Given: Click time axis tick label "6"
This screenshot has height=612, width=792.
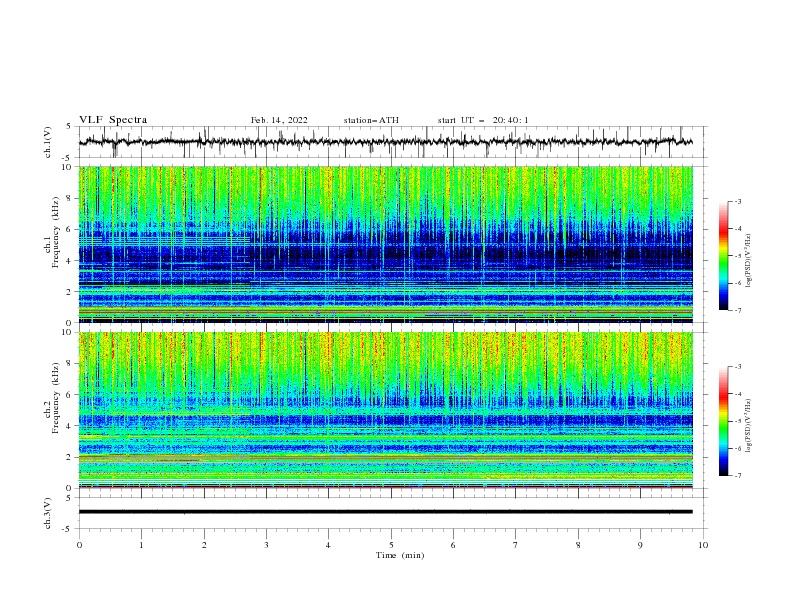Looking at the screenshot, I should point(453,545).
